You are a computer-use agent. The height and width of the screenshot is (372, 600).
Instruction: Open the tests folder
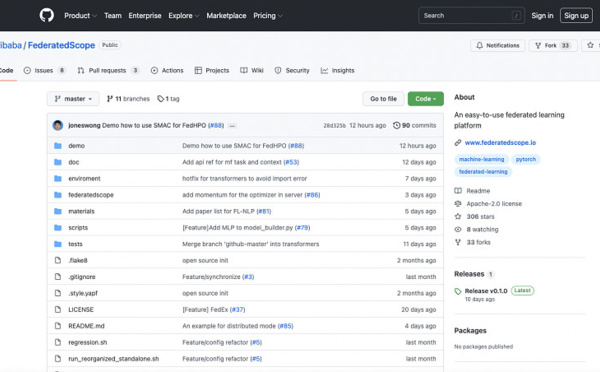point(75,244)
